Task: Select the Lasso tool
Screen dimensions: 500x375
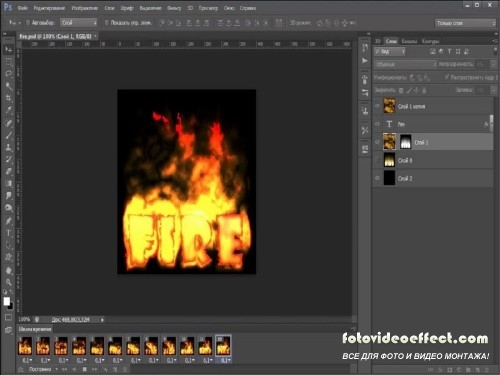Action: pyautogui.click(x=9, y=74)
